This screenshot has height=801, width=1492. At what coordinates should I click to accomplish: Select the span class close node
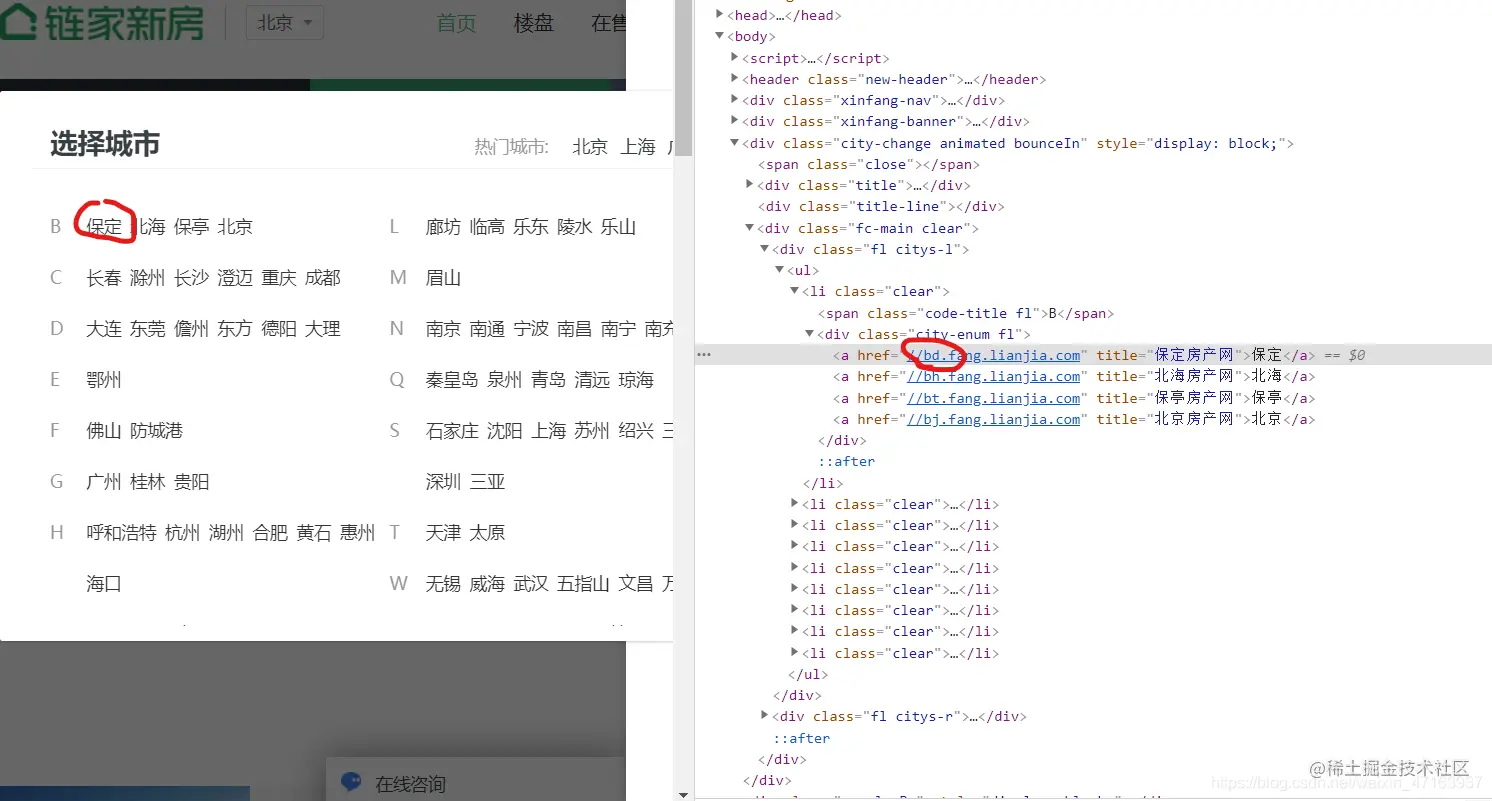click(x=869, y=164)
